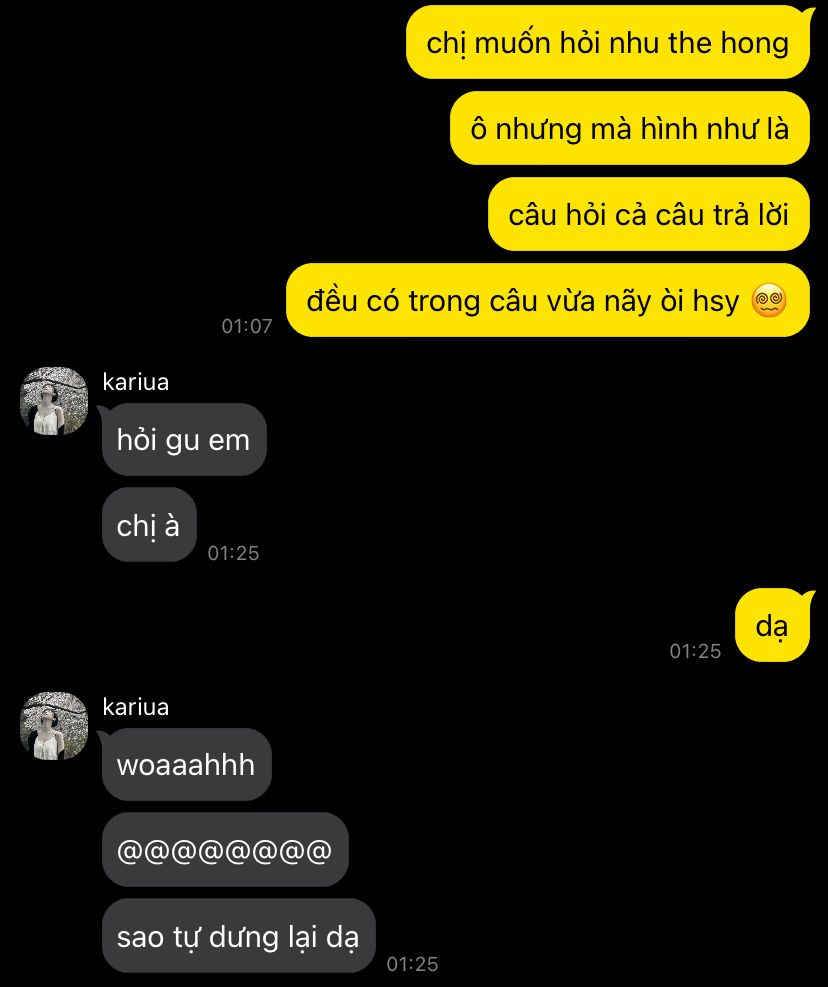Select the 'chị à' message bubble
828x987 pixels.
pos(149,525)
